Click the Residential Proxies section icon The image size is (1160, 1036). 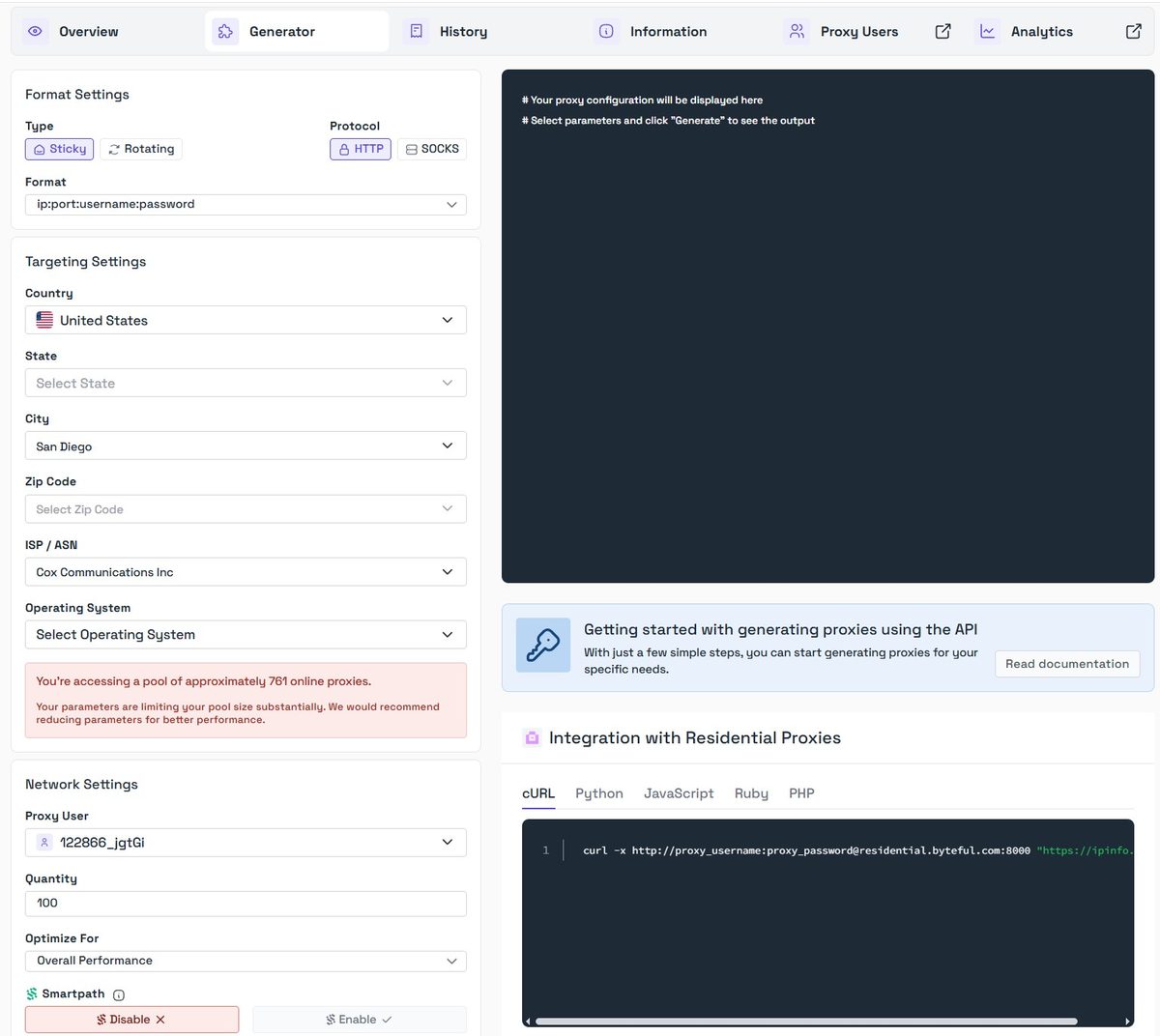click(x=532, y=737)
